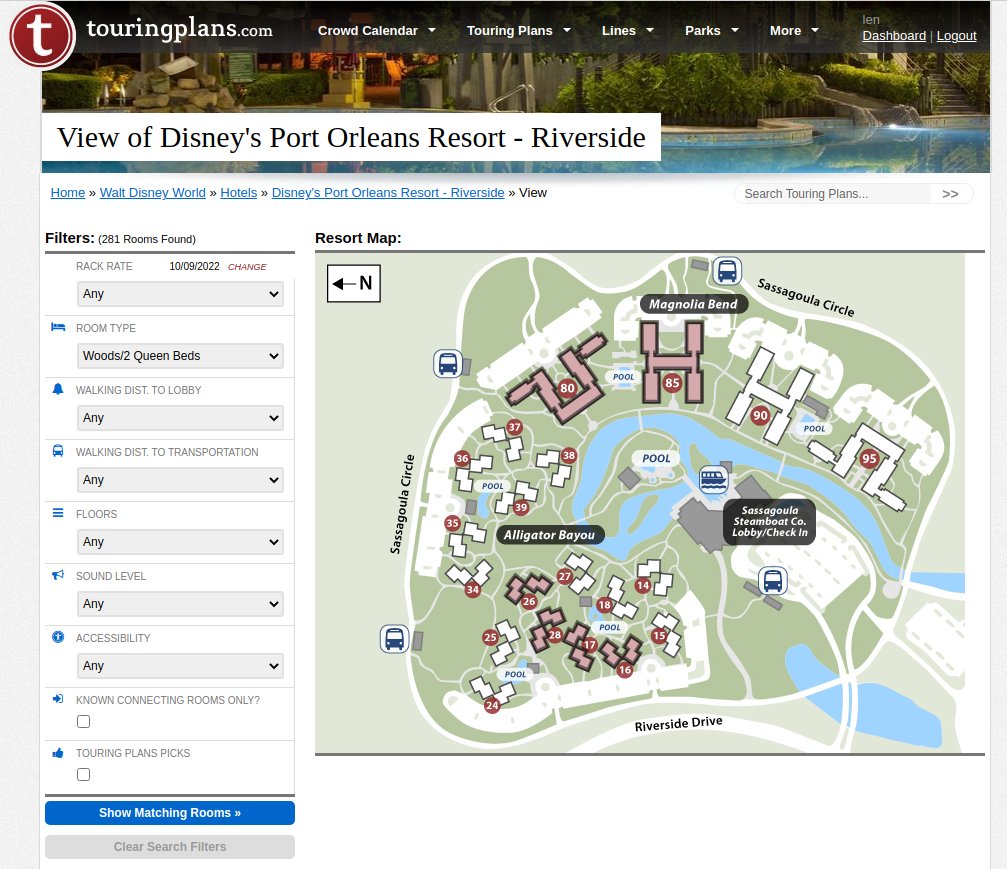
Task: Click the >> search submit button
Action: point(950,194)
